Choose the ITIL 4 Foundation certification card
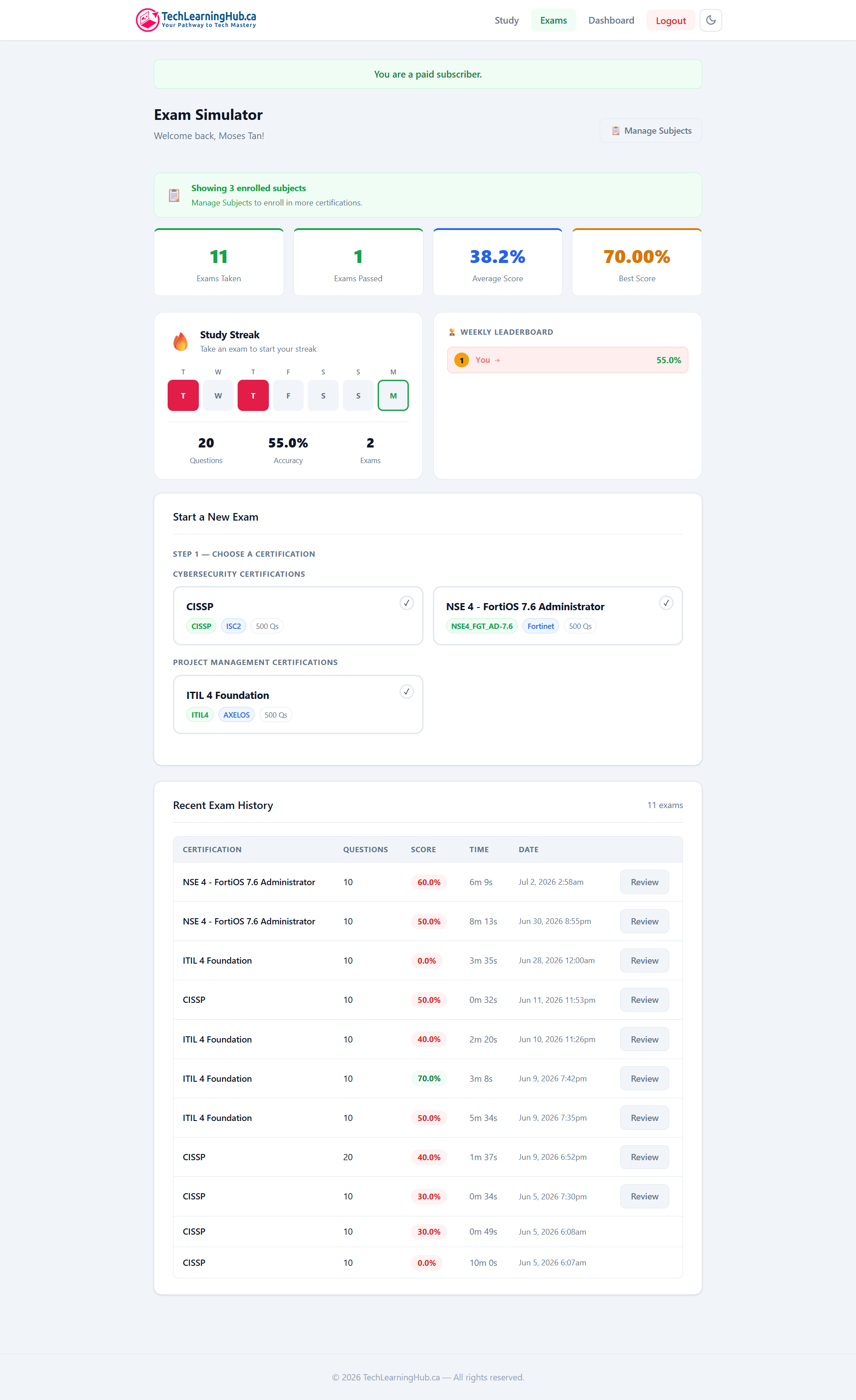Viewport: 856px width, 1400px height. click(x=298, y=705)
